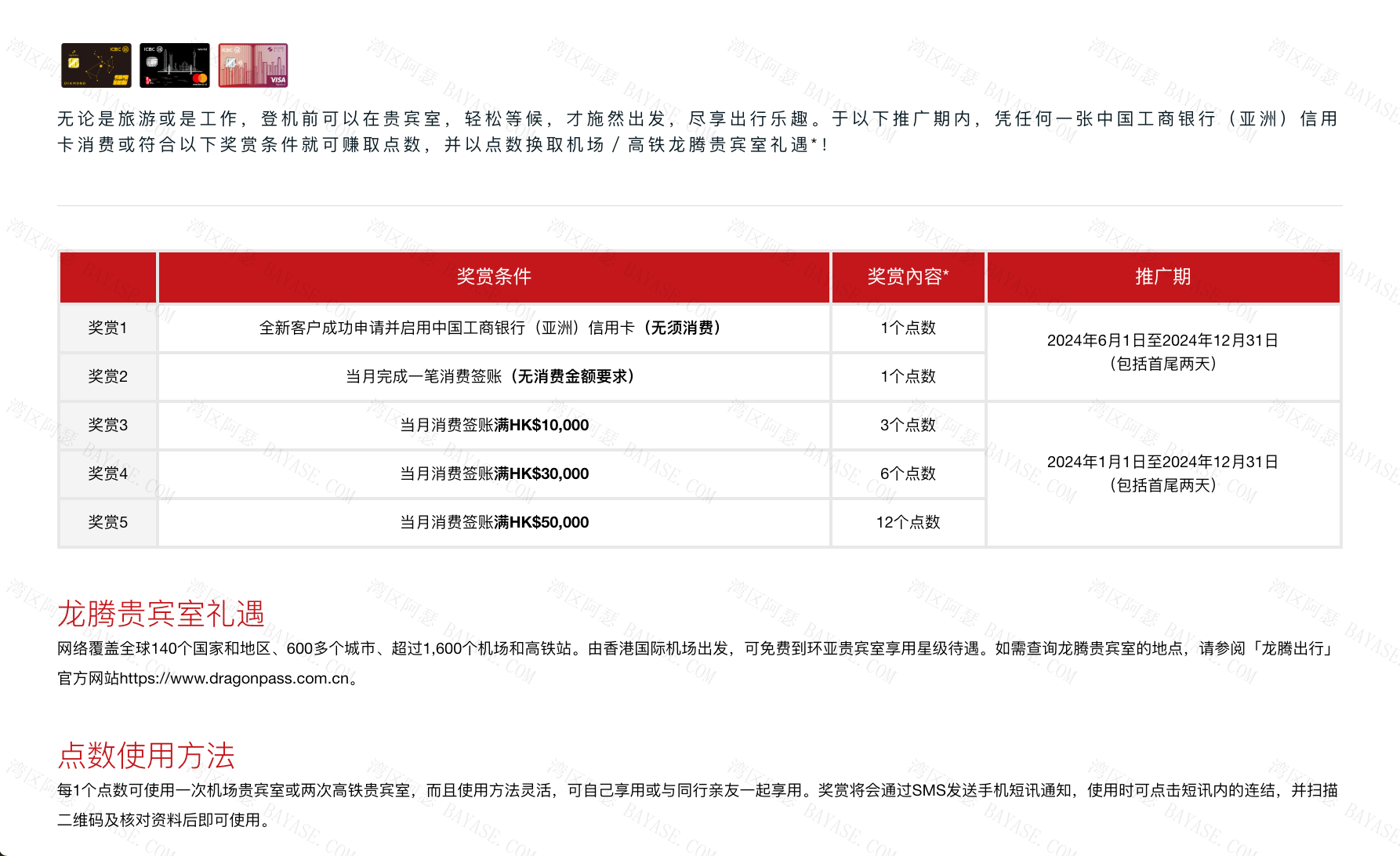1400x856 pixels.
Task: Click the intro paragraph starting 无论是旅游或是工作
Action: point(698,132)
